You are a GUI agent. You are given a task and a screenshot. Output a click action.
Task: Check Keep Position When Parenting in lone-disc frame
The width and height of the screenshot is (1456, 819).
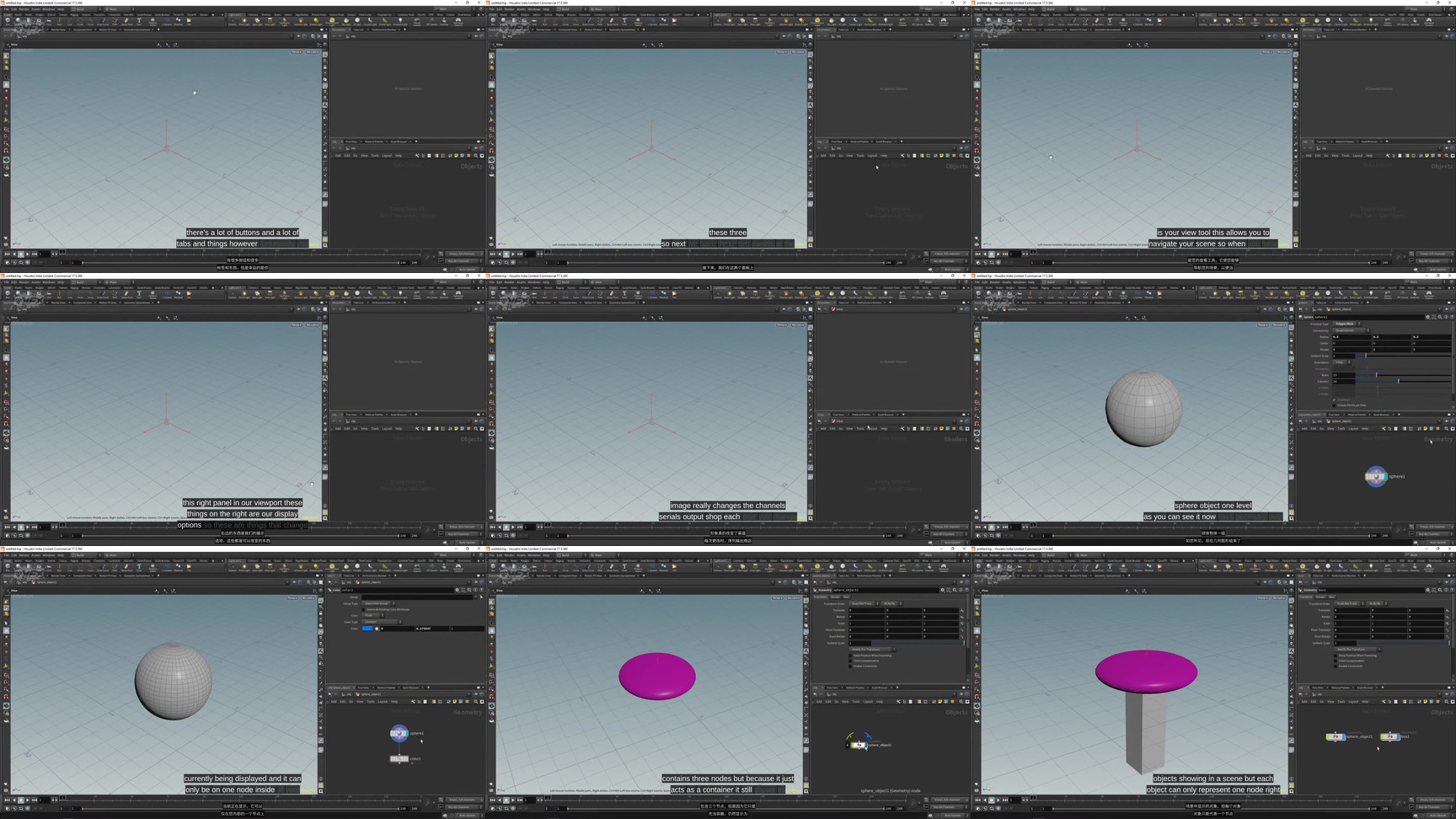[x=850, y=656]
